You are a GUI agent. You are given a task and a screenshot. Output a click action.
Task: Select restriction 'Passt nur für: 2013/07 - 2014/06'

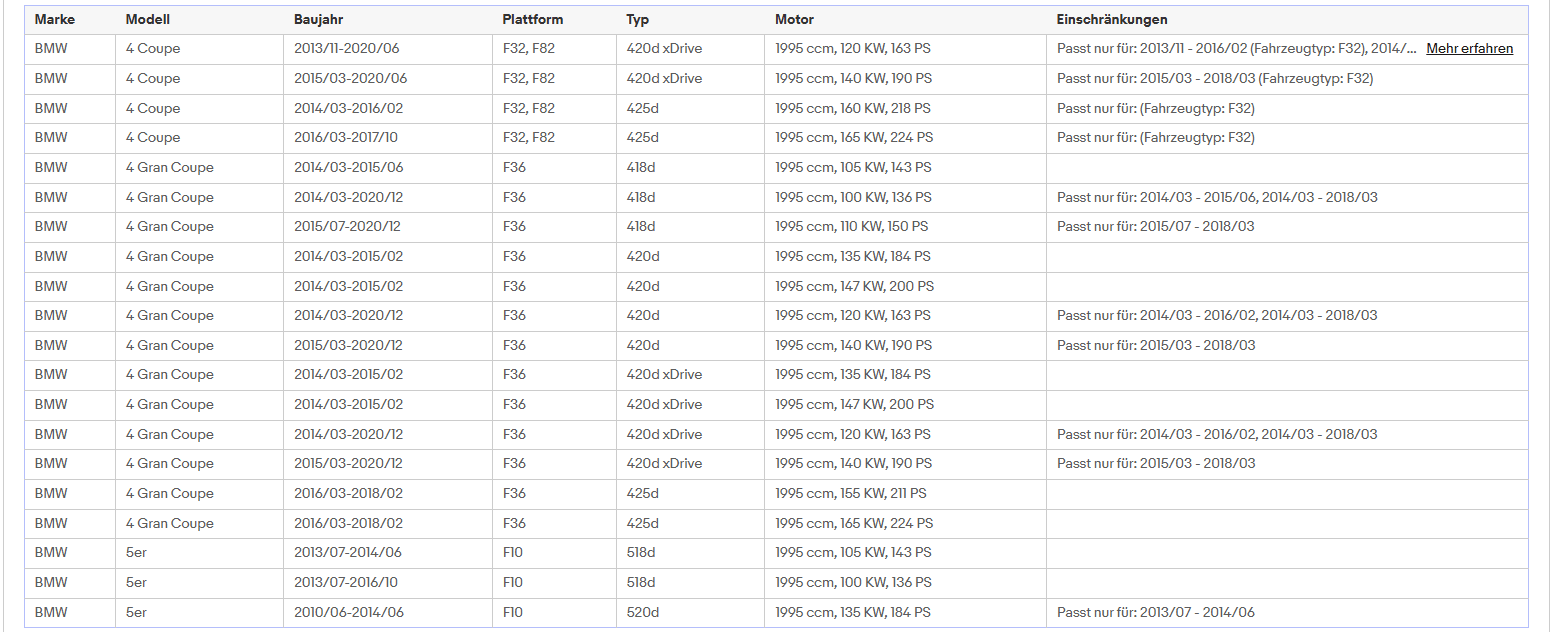[1156, 613]
